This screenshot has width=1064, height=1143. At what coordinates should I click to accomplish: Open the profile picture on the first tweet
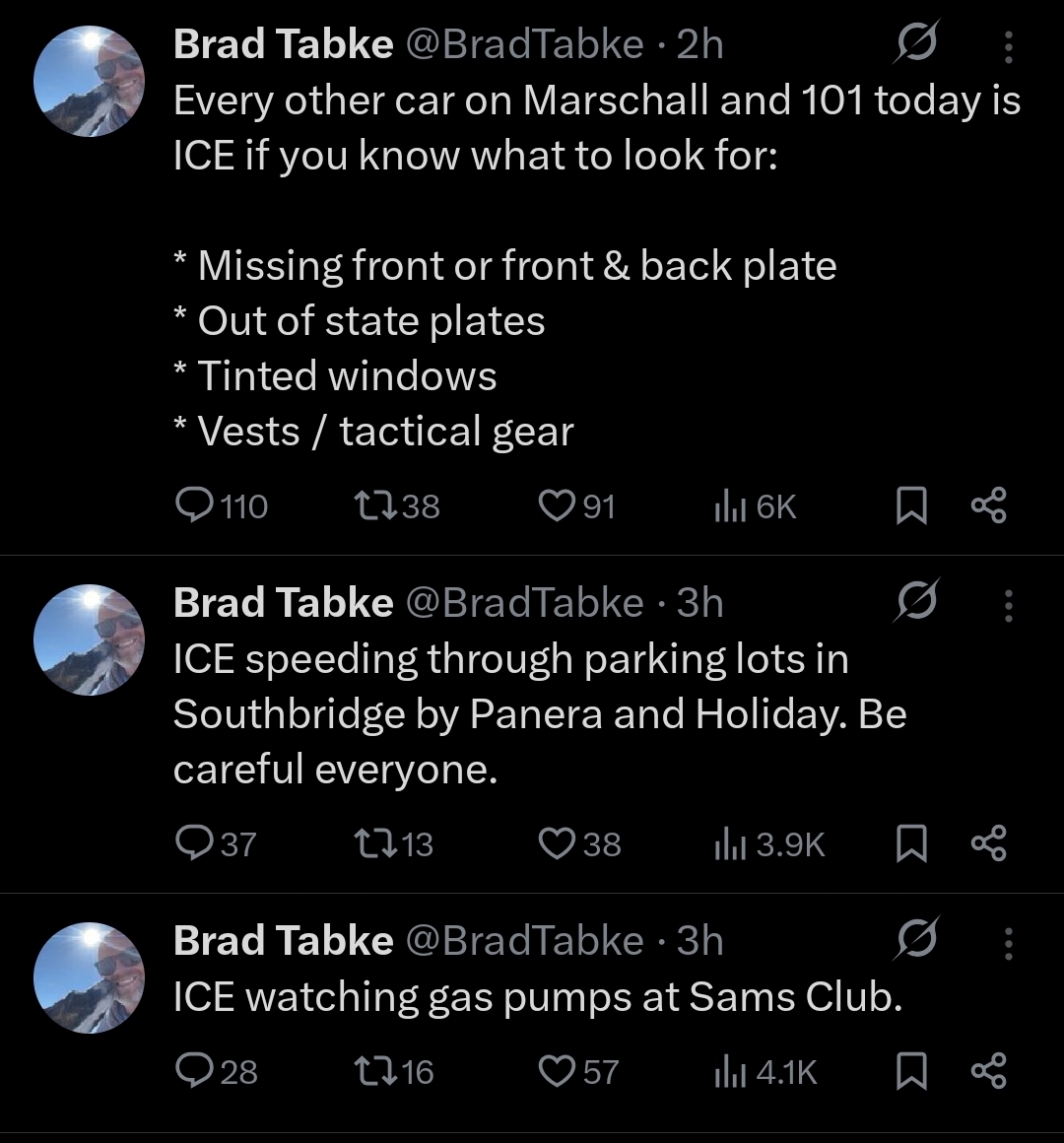[89, 82]
